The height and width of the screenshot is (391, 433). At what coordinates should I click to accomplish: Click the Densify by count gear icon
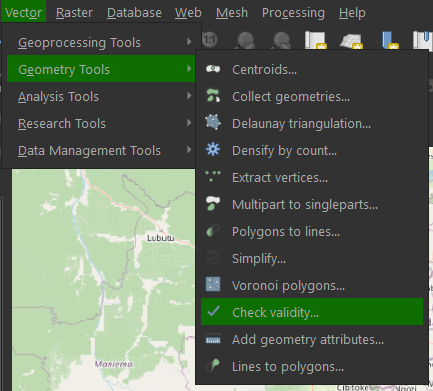coord(213,149)
